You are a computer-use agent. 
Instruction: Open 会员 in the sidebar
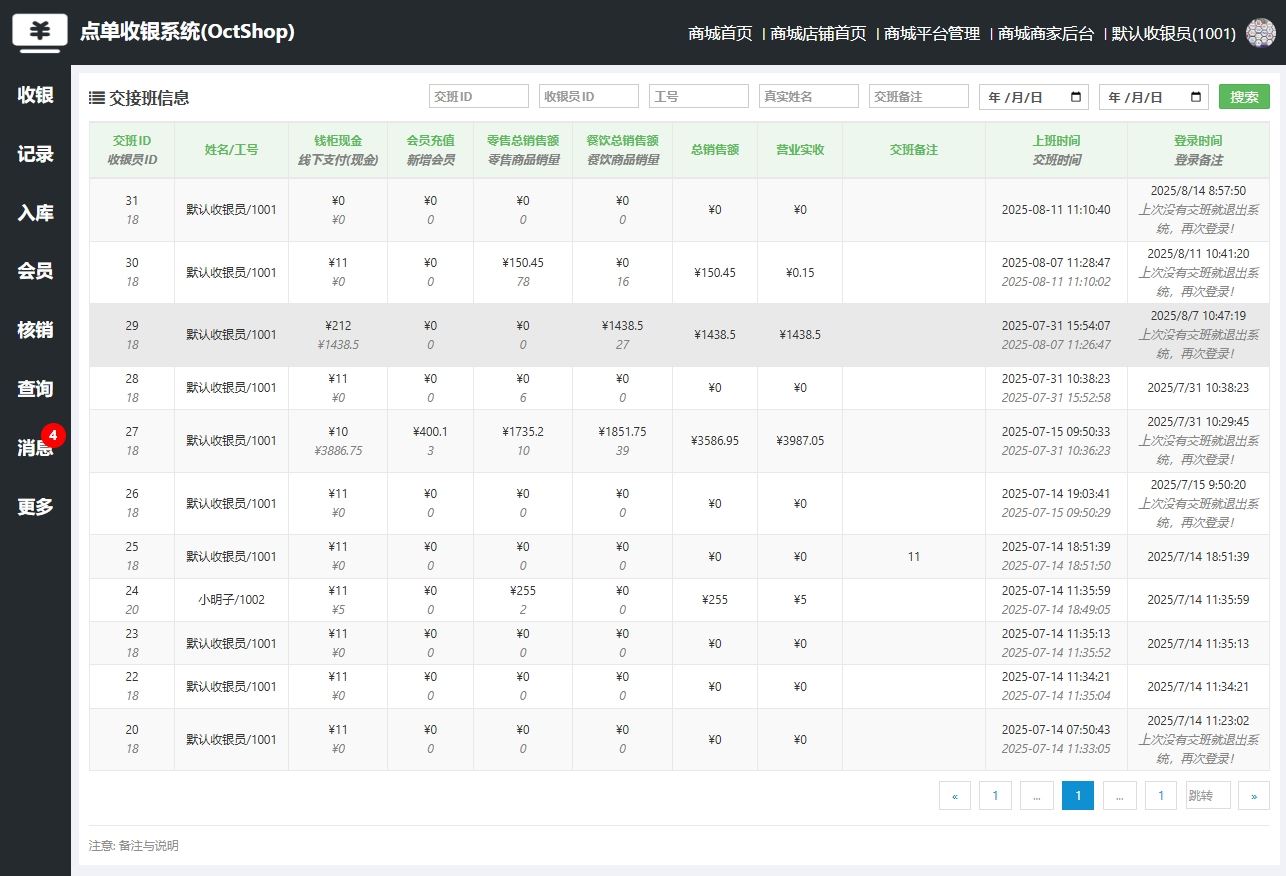point(35,271)
